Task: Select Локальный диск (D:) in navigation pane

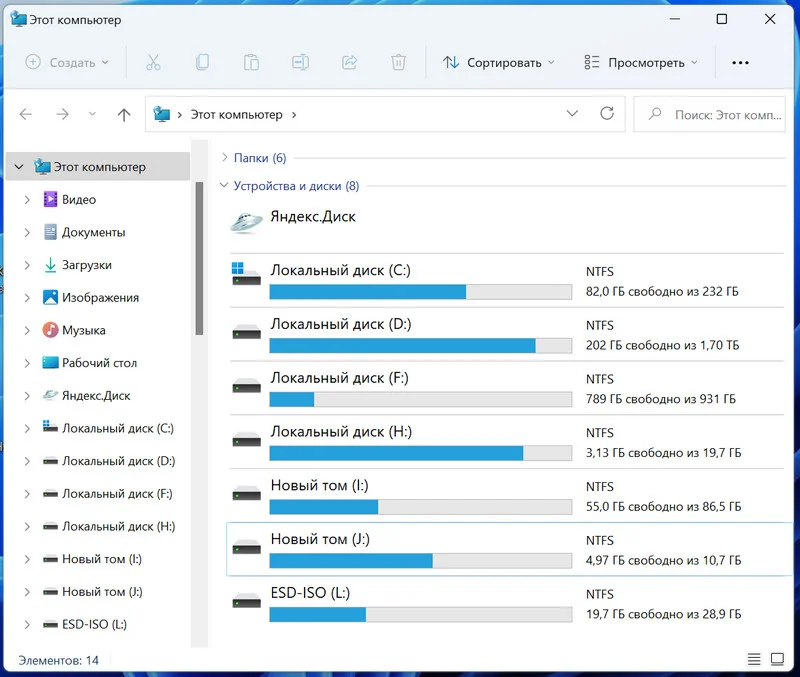Action: coord(118,461)
